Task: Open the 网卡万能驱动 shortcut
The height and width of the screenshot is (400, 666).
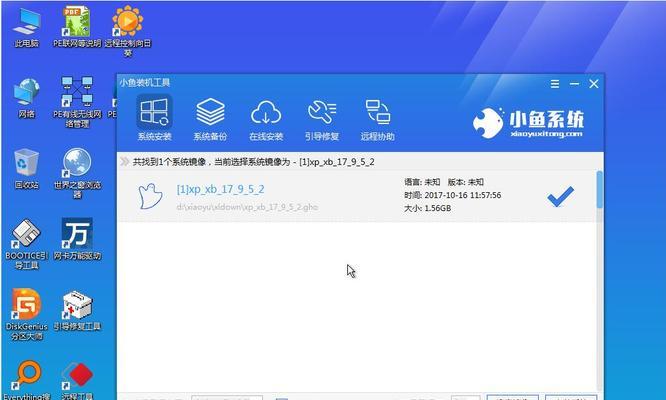Action: (x=77, y=239)
